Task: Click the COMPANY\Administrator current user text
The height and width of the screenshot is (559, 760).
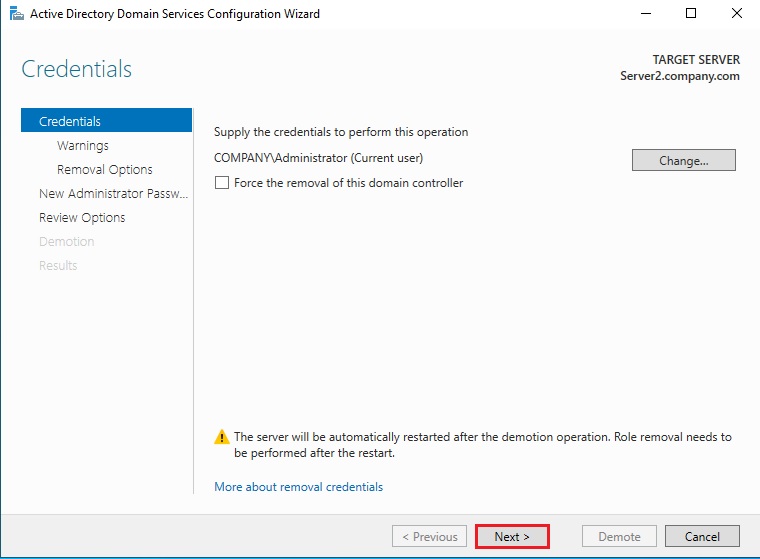Action: 318,158
